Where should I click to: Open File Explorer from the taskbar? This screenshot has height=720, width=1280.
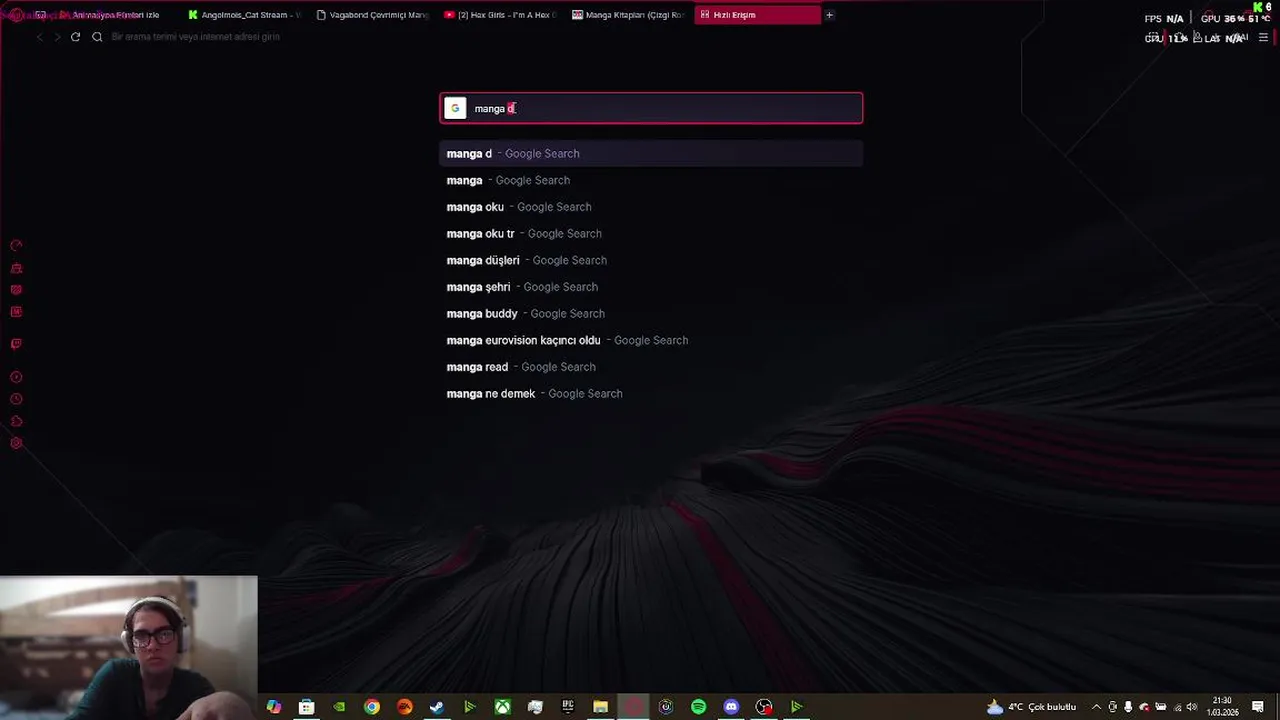pyautogui.click(x=600, y=707)
